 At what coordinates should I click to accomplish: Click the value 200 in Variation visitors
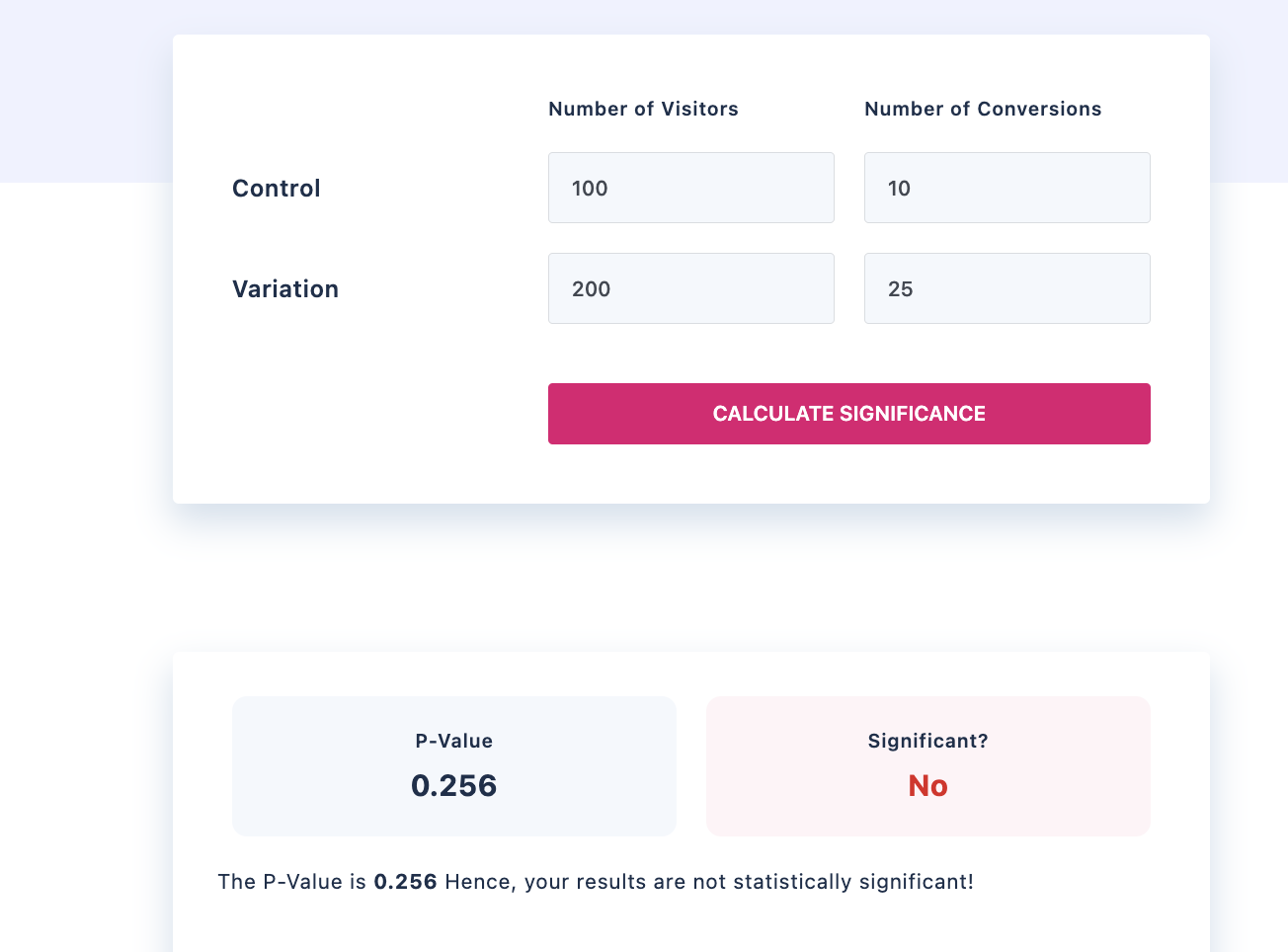pyautogui.click(x=591, y=289)
